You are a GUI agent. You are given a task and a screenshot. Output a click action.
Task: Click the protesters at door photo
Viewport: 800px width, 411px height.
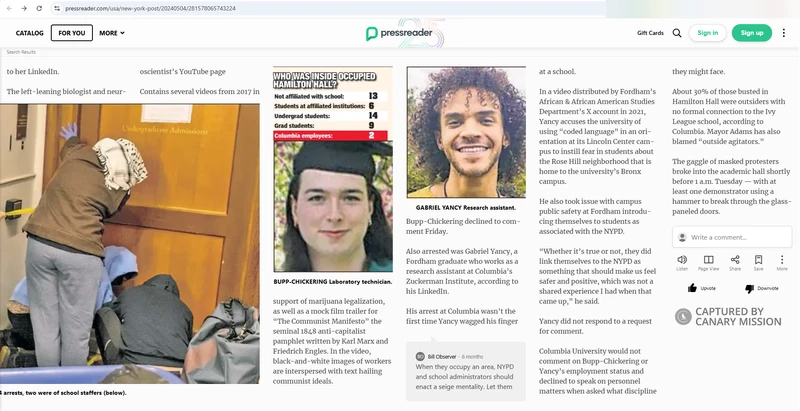[130, 244]
